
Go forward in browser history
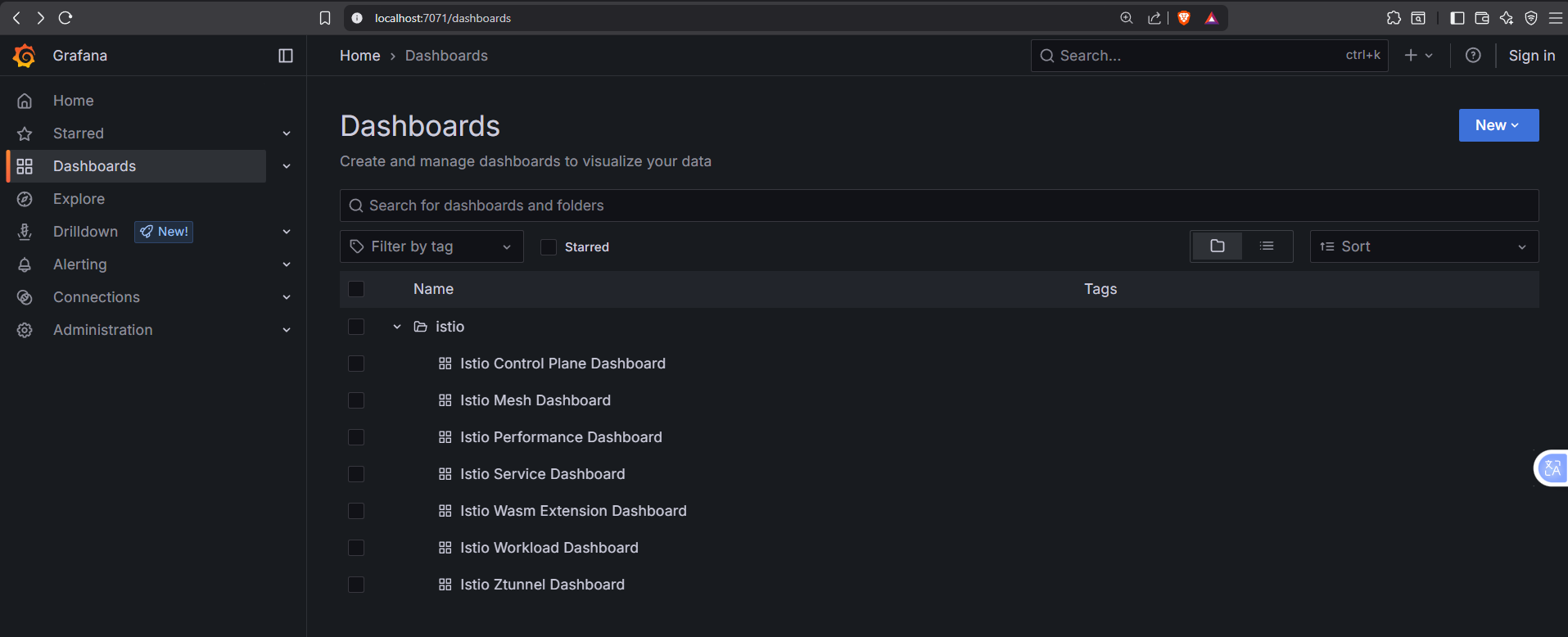click(x=40, y=18)
